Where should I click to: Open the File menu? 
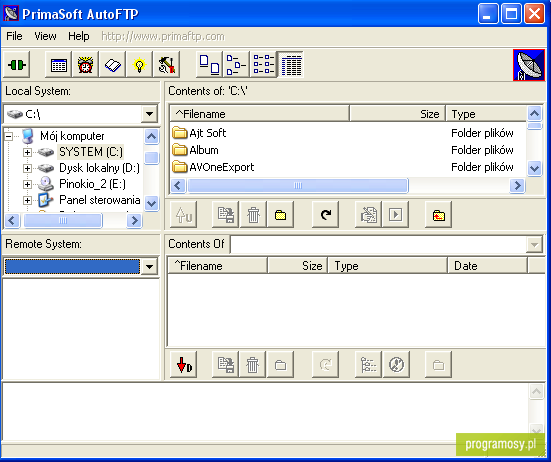coord(14,36)
